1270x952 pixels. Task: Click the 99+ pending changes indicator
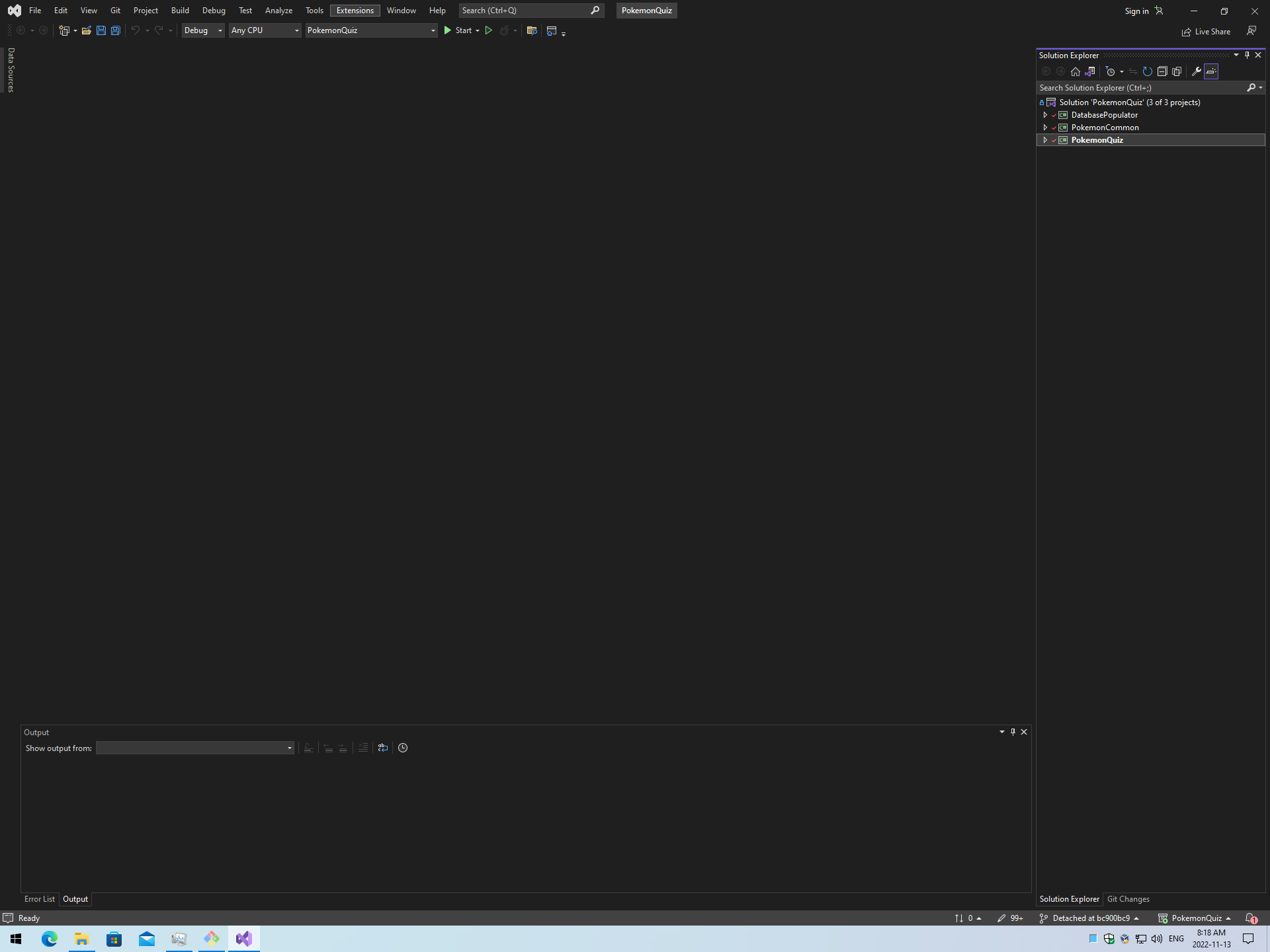1010,918
